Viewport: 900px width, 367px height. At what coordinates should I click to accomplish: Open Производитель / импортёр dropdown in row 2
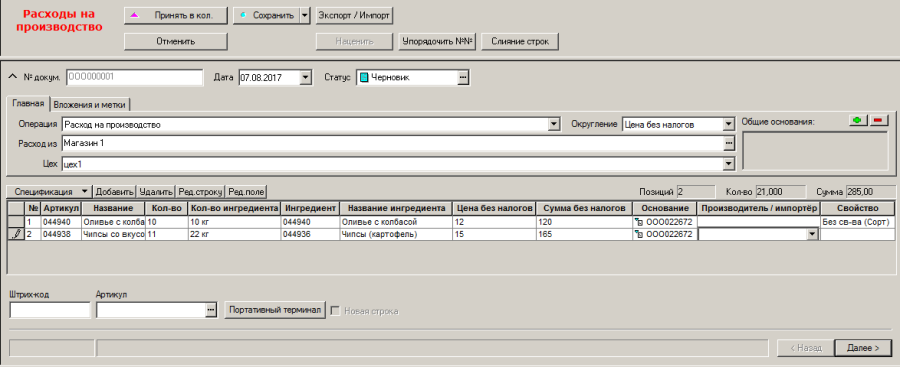(812, 234)
